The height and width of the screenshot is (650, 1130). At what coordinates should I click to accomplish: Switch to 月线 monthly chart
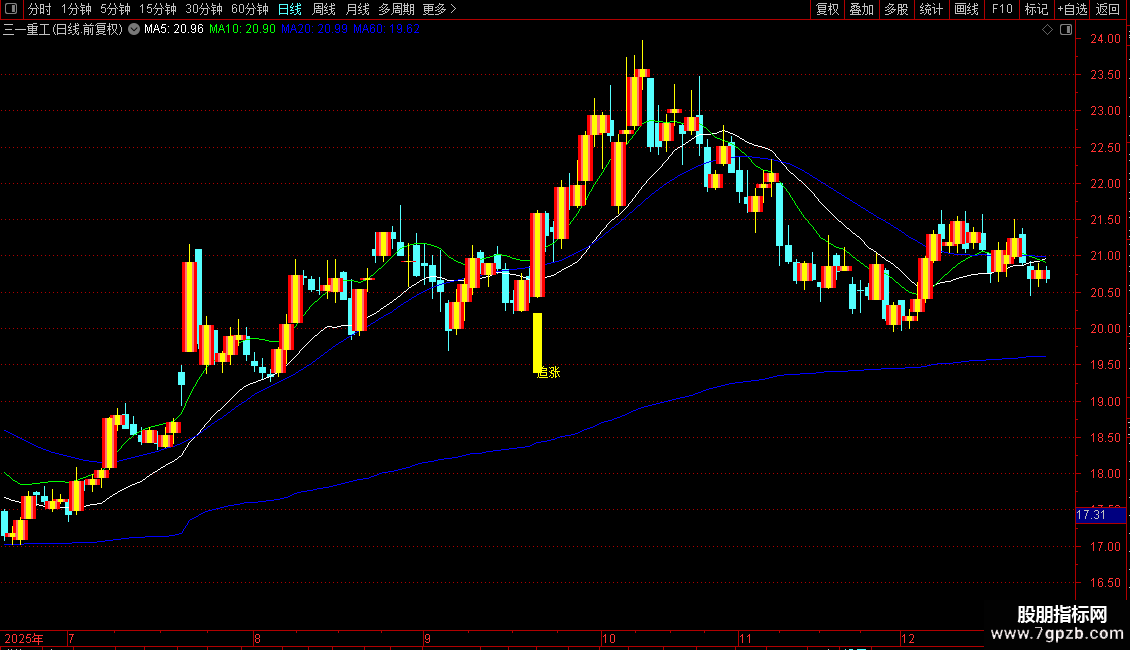click(x=357, y=9)
